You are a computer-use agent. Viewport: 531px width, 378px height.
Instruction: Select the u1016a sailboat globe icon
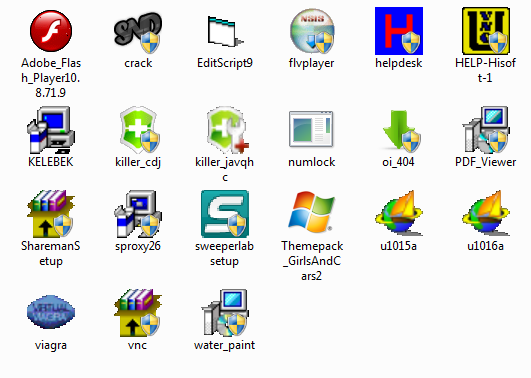point(486,213)
